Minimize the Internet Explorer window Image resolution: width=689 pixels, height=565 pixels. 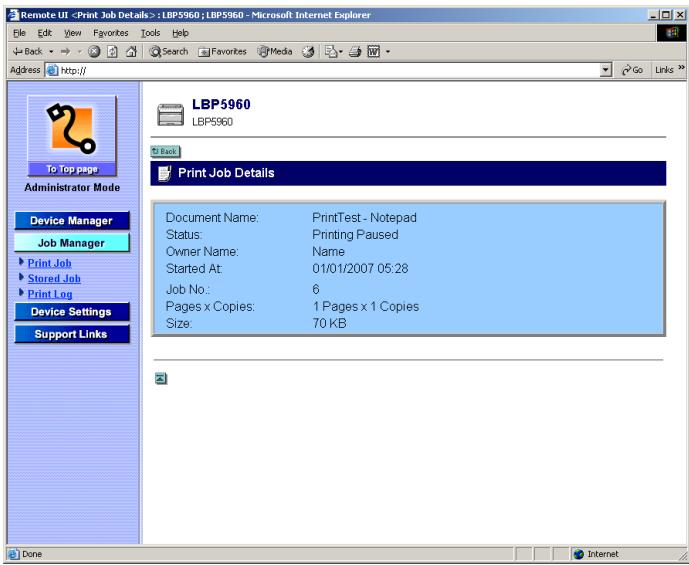pyautogui.click(x=654, y=15)
